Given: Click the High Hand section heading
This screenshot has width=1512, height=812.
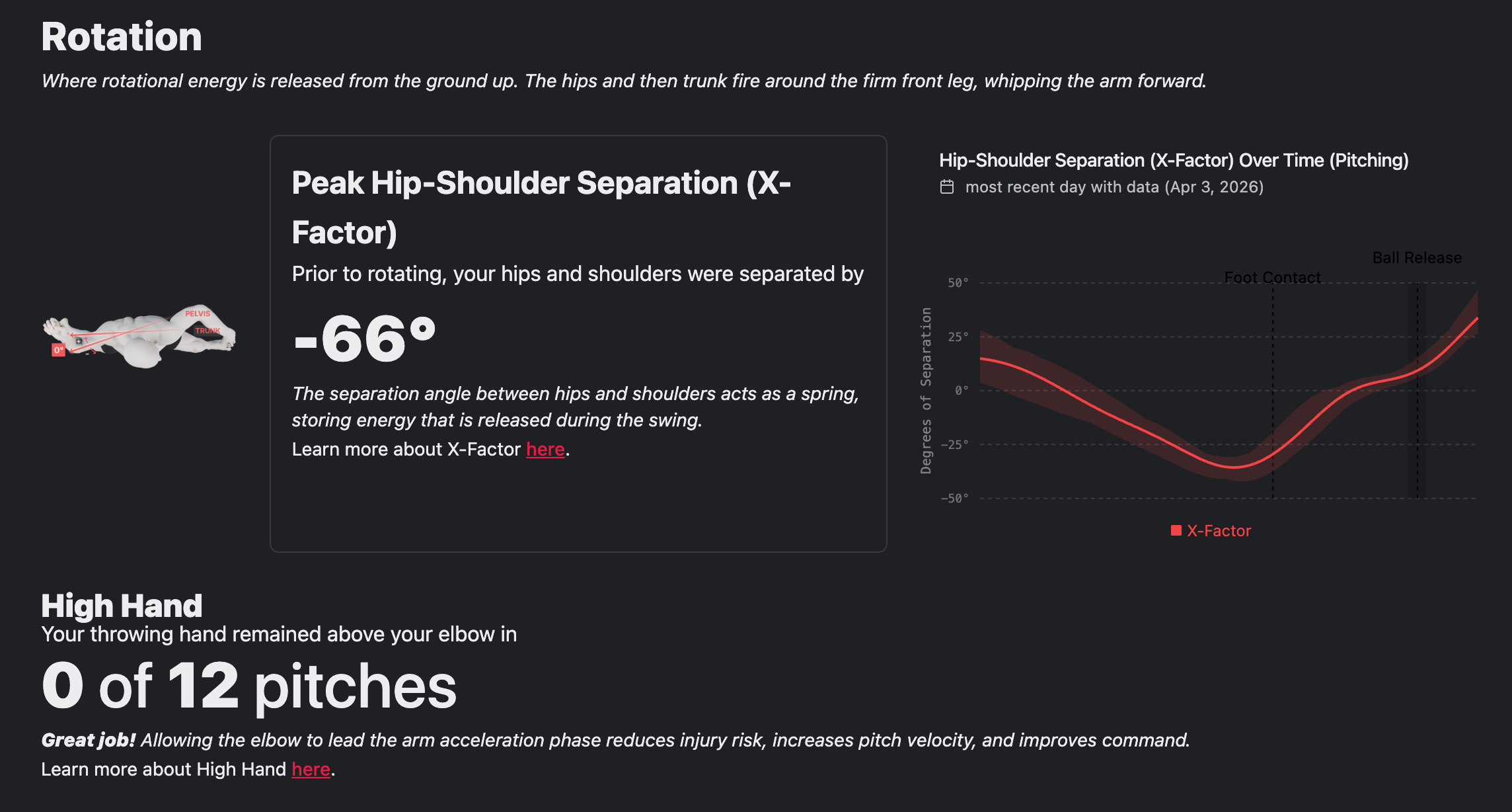Looking at the screenshot, I should (x=122, y=606).
